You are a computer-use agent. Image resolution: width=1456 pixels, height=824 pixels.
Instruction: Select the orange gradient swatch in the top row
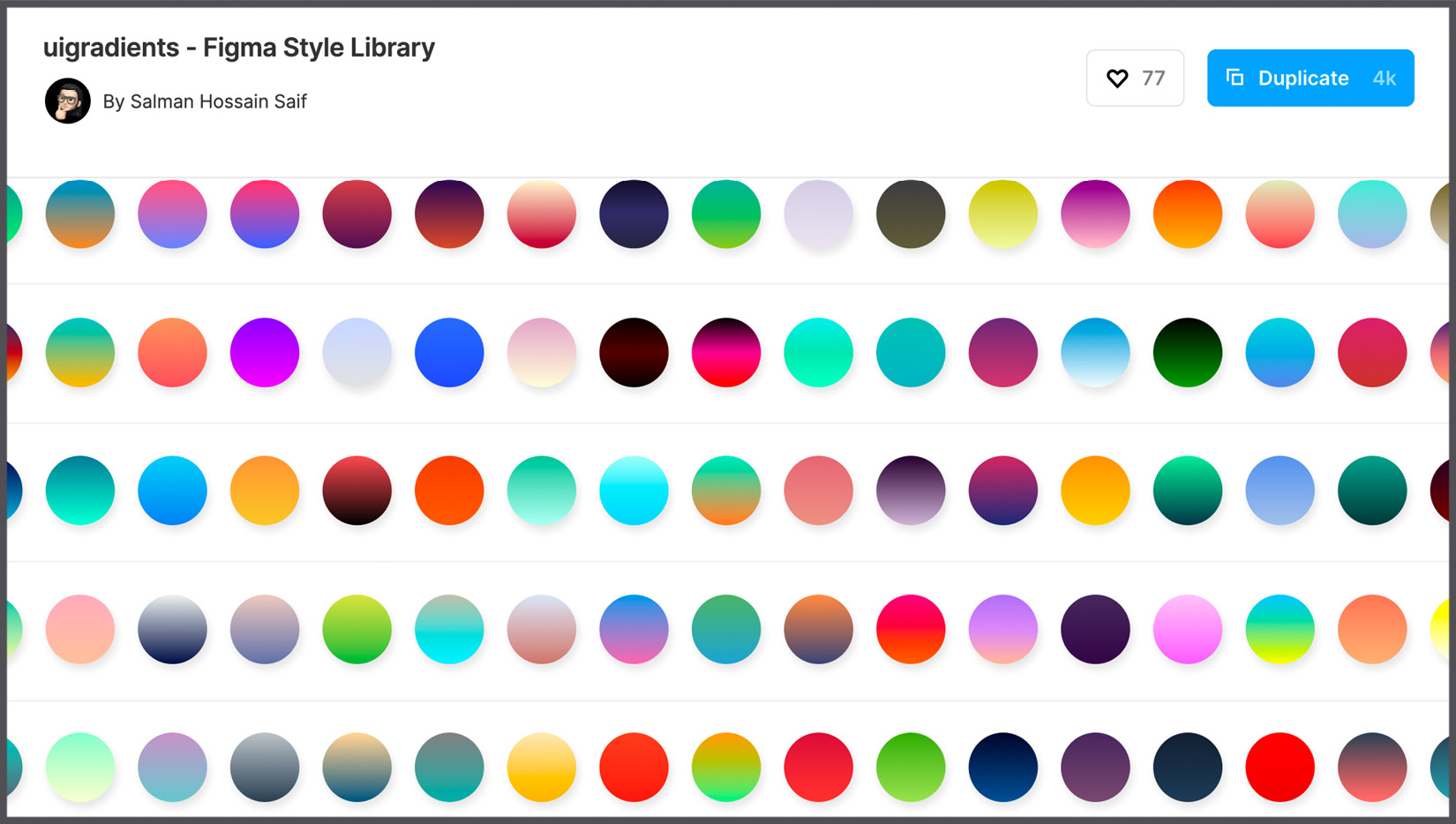(x=1188, y=213)
